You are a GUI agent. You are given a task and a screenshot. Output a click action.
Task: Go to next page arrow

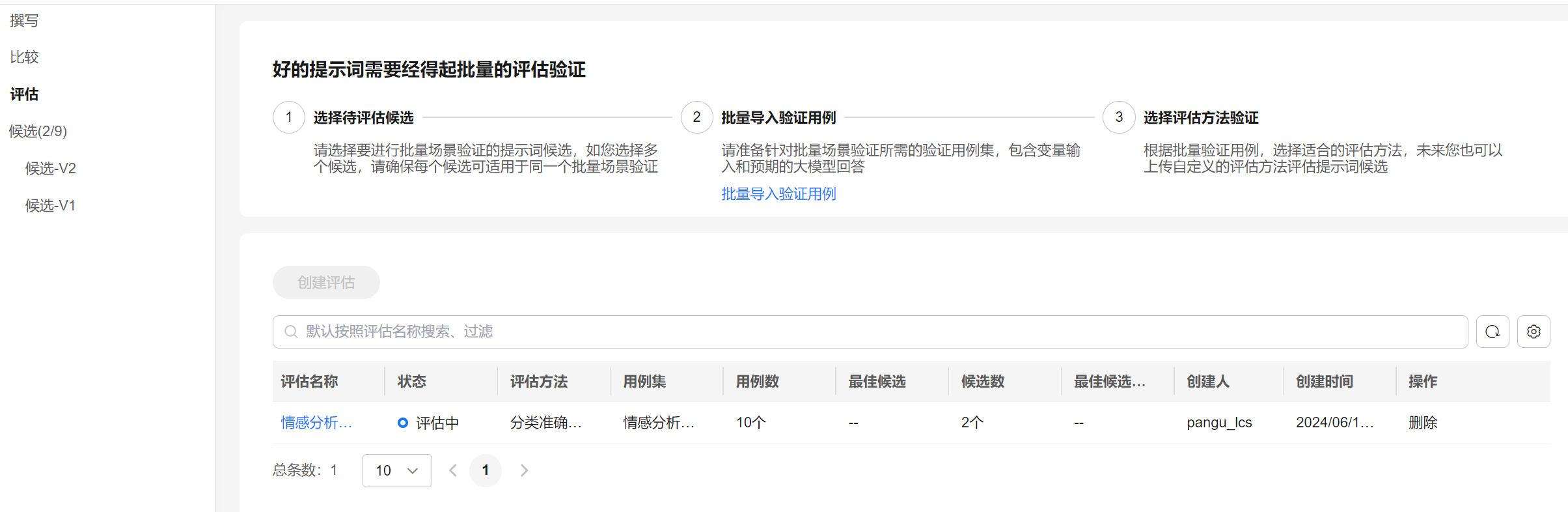coord(524,470)
